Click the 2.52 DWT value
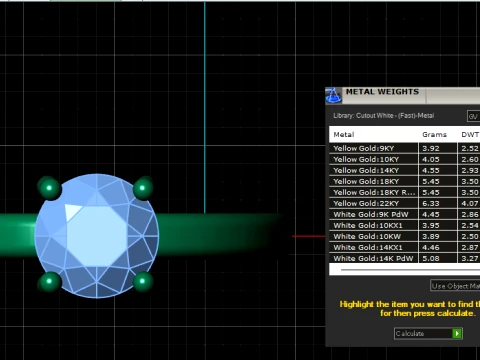The height and width of the screenshot is (360, 480). click(x=470, y=149)
